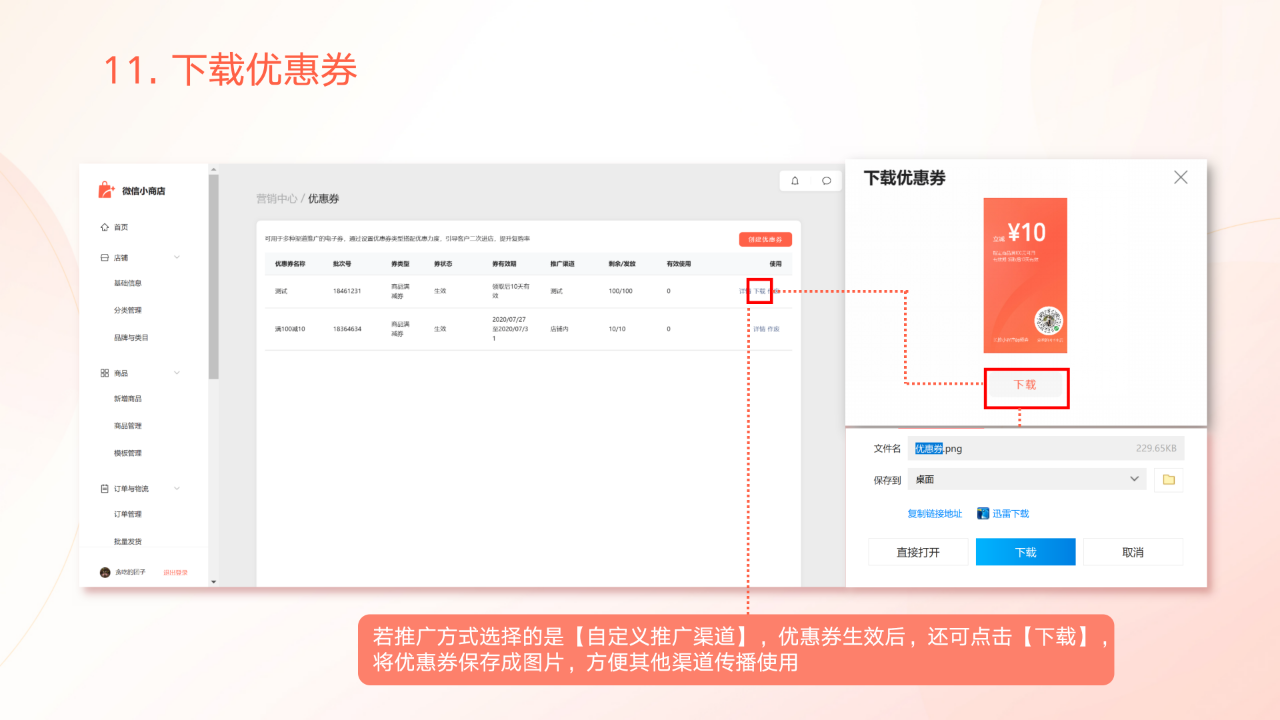Screen dimensions: 1280x720
Task: Click the ¥10 coupon preview image
Action: [1025, 275]
